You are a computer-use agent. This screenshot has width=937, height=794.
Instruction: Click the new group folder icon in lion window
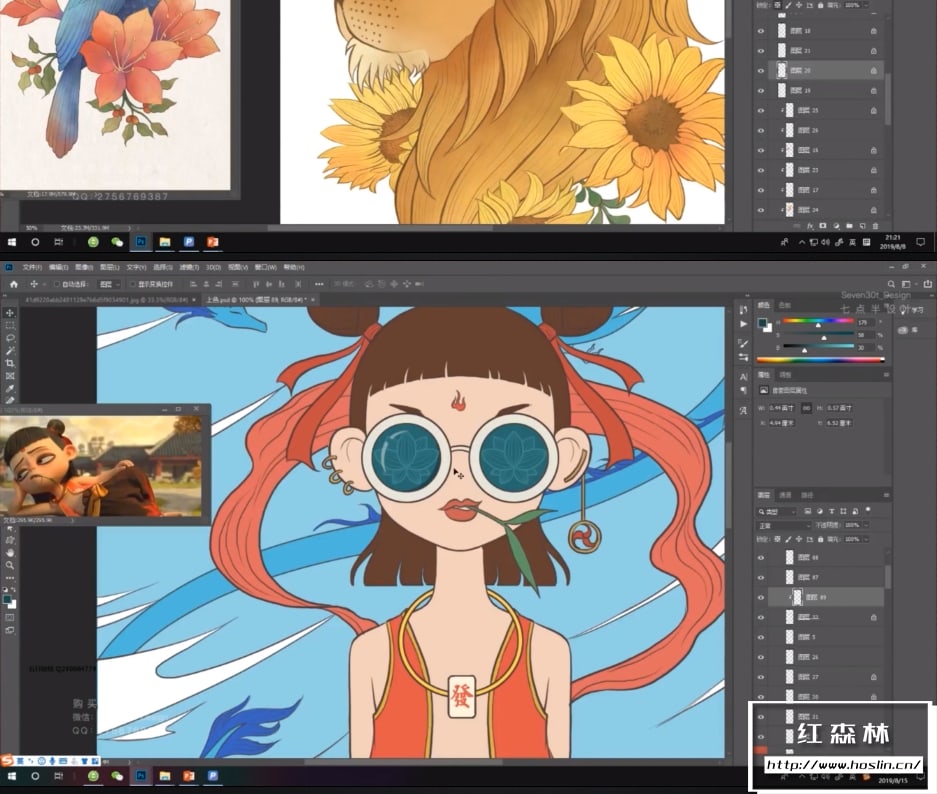coord(849,226)
